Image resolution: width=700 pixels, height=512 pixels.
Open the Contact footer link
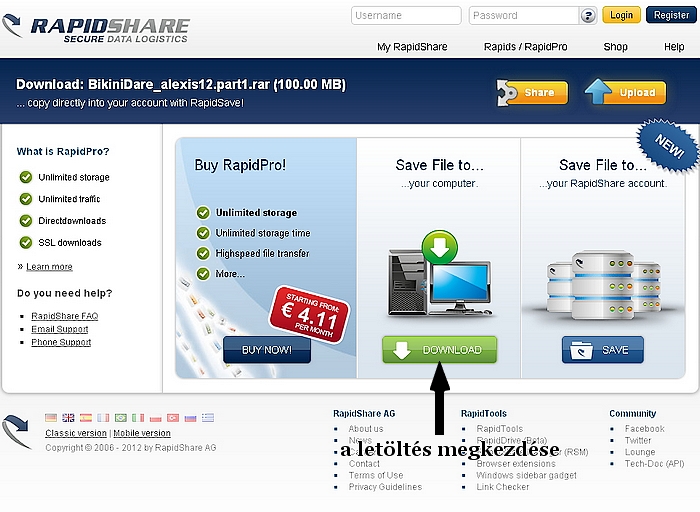[x=364, y=464]
